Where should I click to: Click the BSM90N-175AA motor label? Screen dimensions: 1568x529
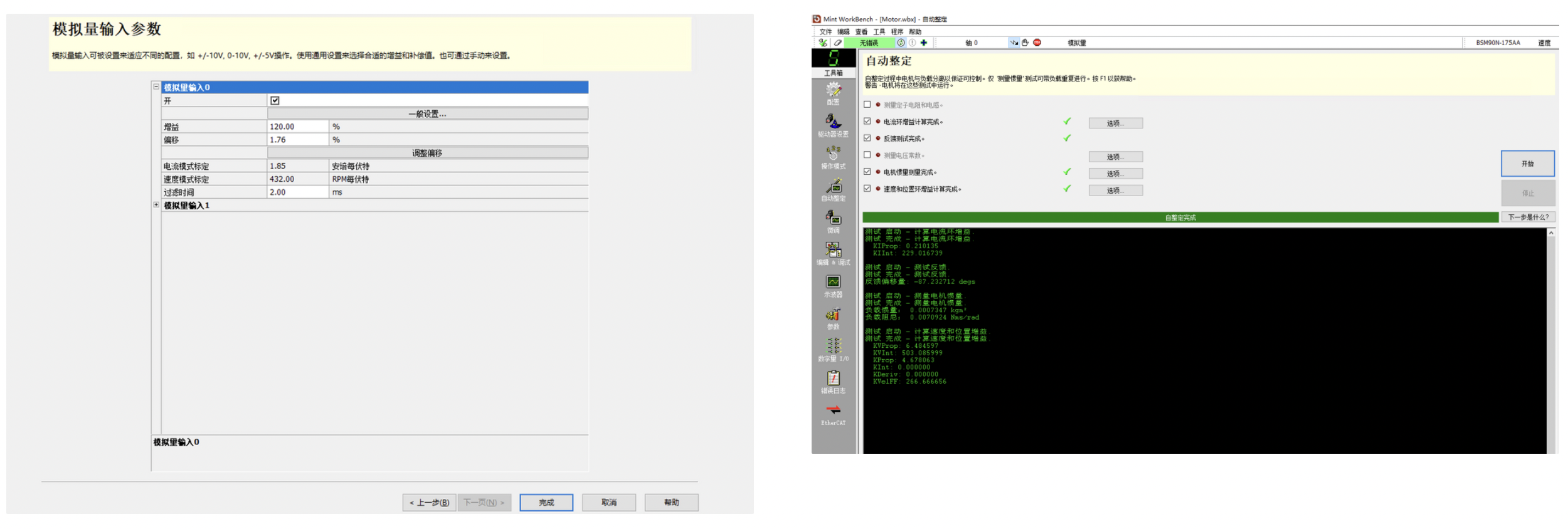1497,43
